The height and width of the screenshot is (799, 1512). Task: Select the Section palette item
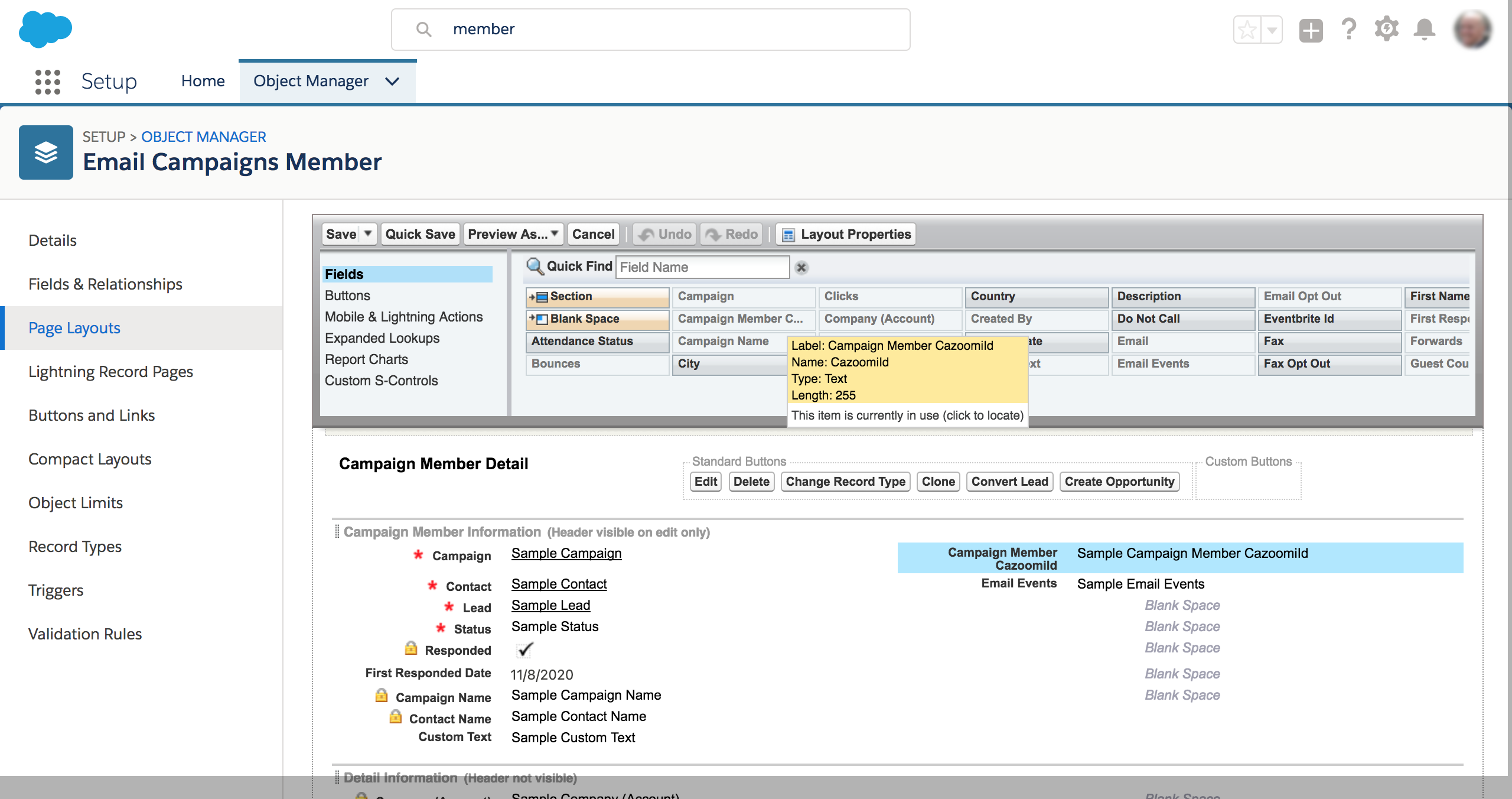(597, 297)
